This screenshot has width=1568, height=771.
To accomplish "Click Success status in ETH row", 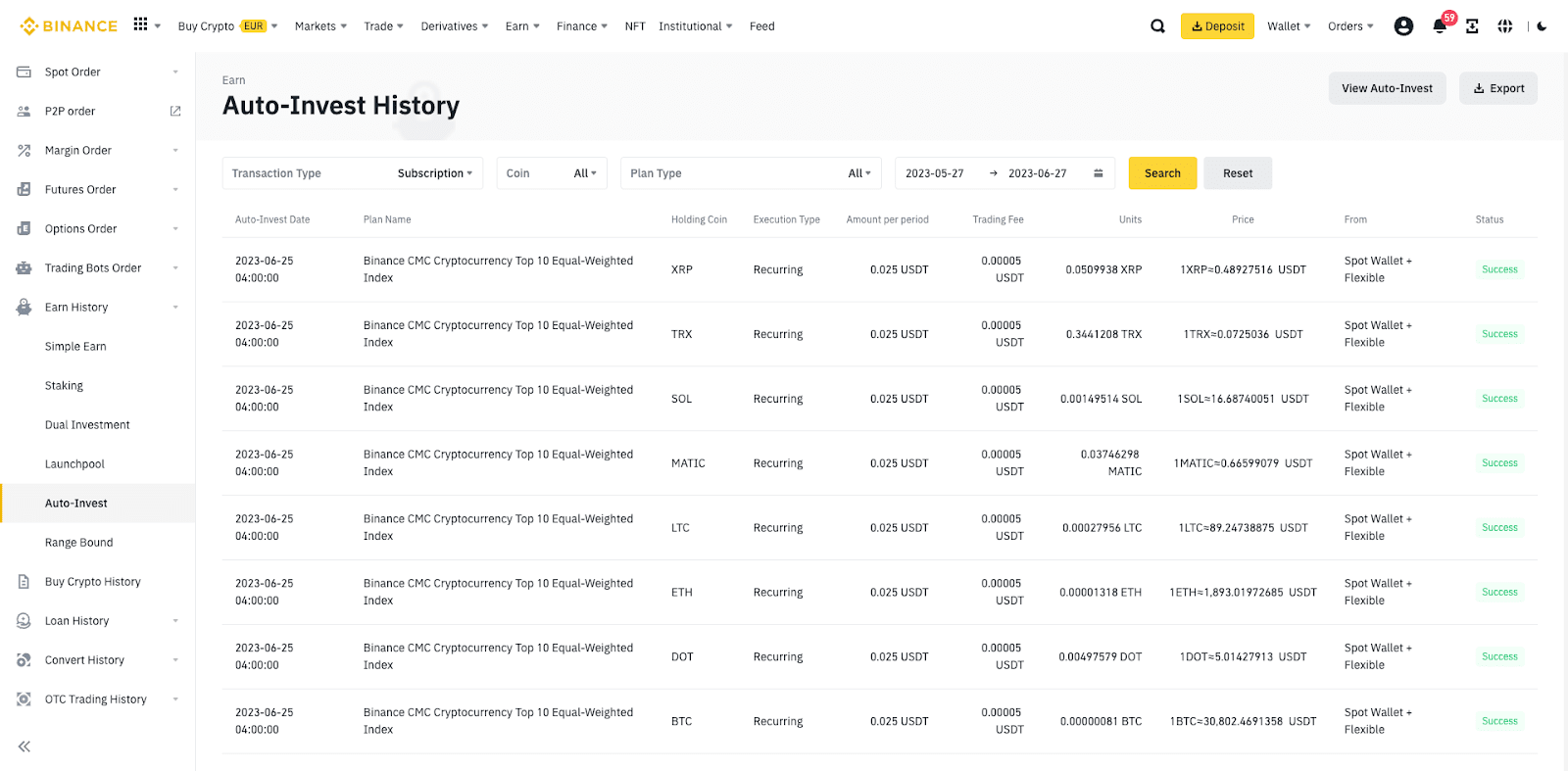I will 1499,592.
